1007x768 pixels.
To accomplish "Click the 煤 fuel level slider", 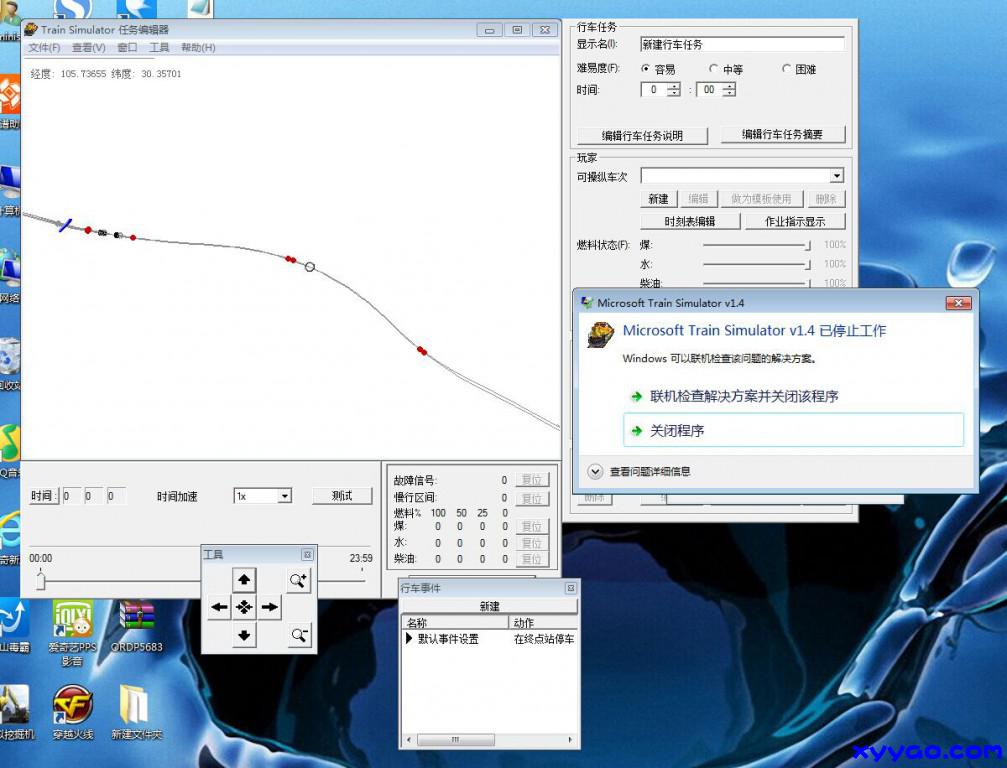I will [x=756, y=245].
